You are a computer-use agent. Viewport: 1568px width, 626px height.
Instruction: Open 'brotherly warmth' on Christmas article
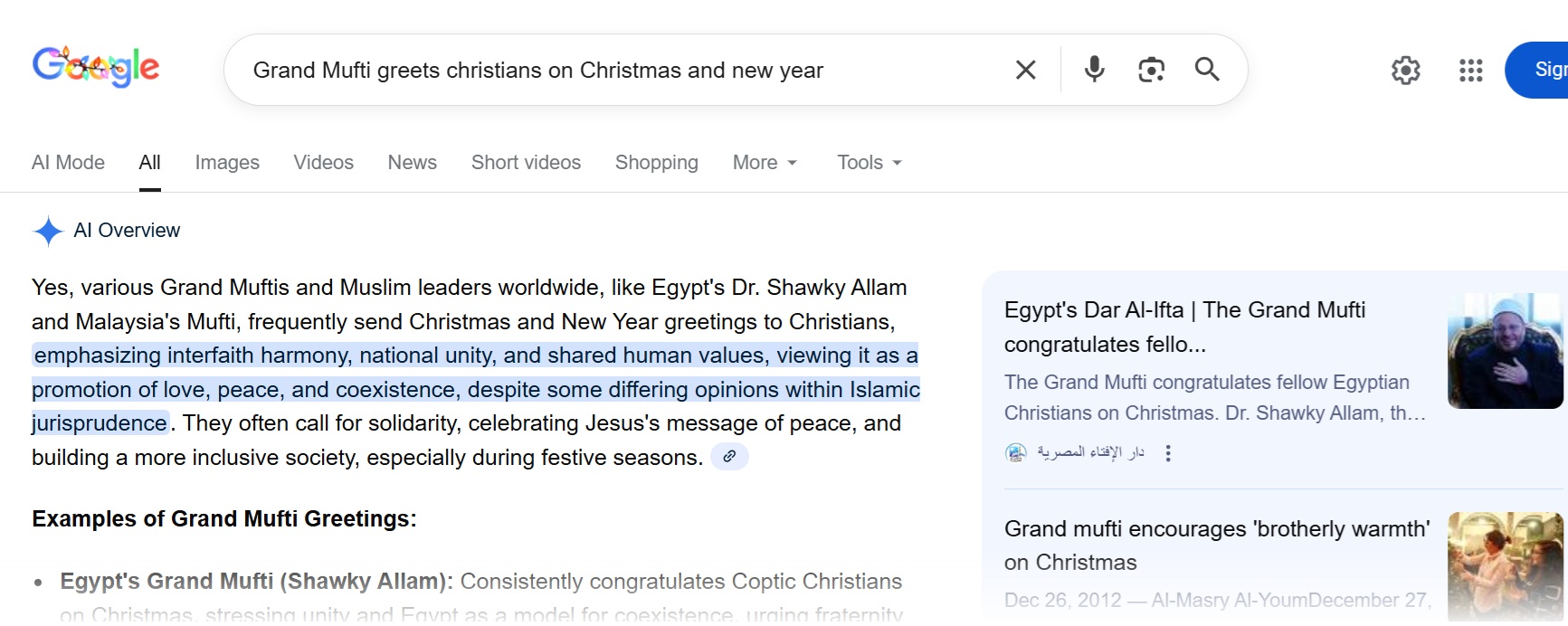(x=1216, y=545)
